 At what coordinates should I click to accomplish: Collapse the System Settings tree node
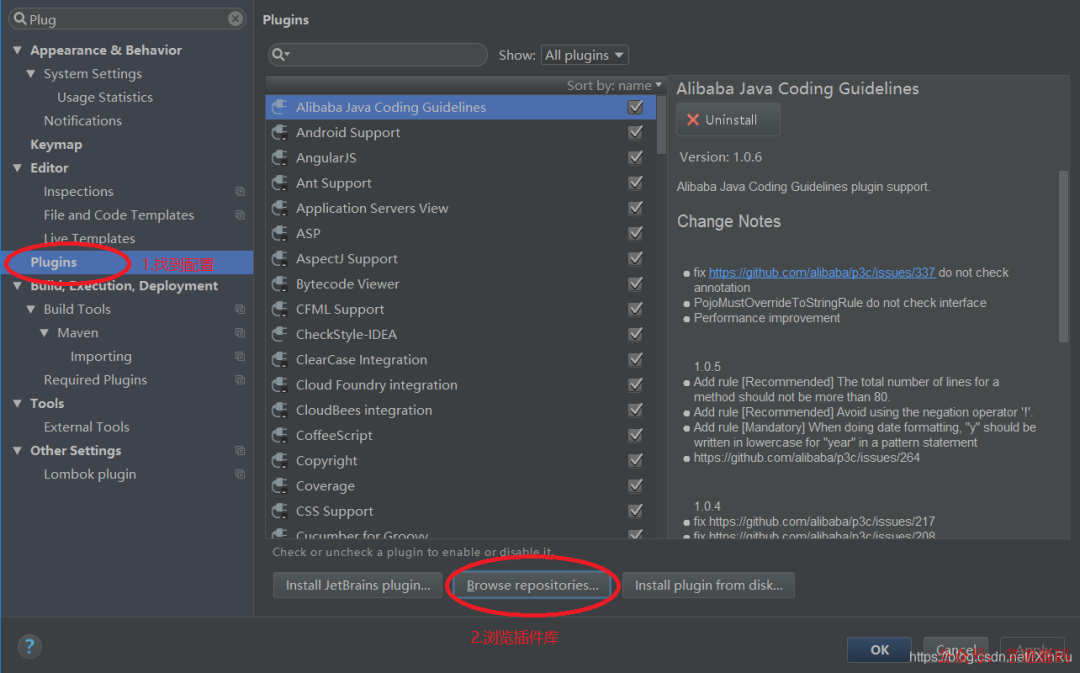(31, 74)
